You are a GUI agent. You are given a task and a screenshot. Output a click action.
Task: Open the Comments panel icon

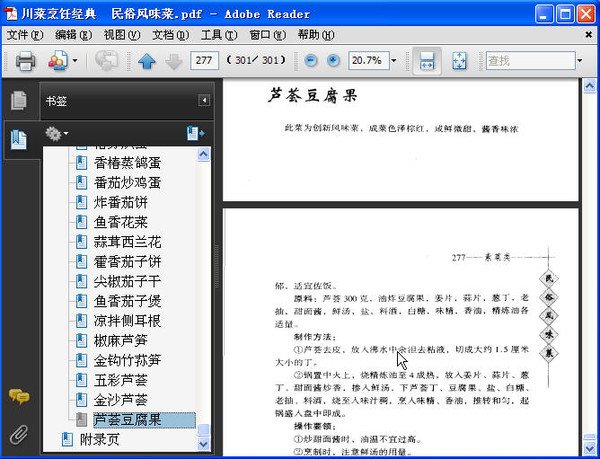pos(19,396)
